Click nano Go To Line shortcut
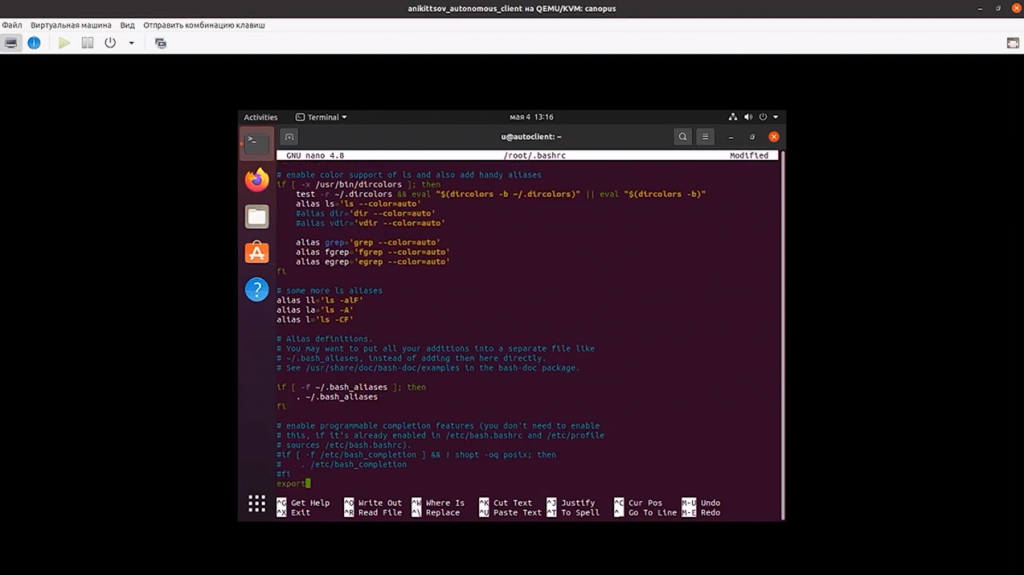 (x=645, y=513)
